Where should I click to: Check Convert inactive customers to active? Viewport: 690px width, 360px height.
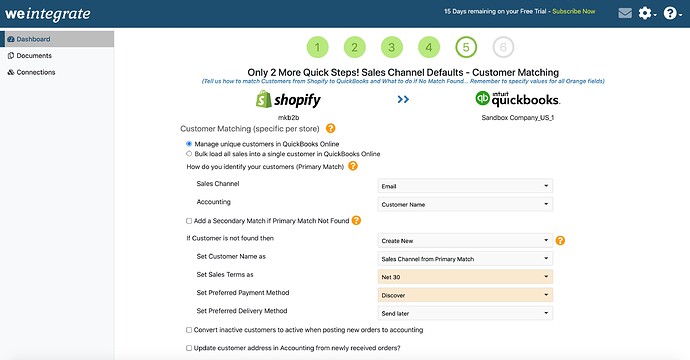tap(189, 330)
